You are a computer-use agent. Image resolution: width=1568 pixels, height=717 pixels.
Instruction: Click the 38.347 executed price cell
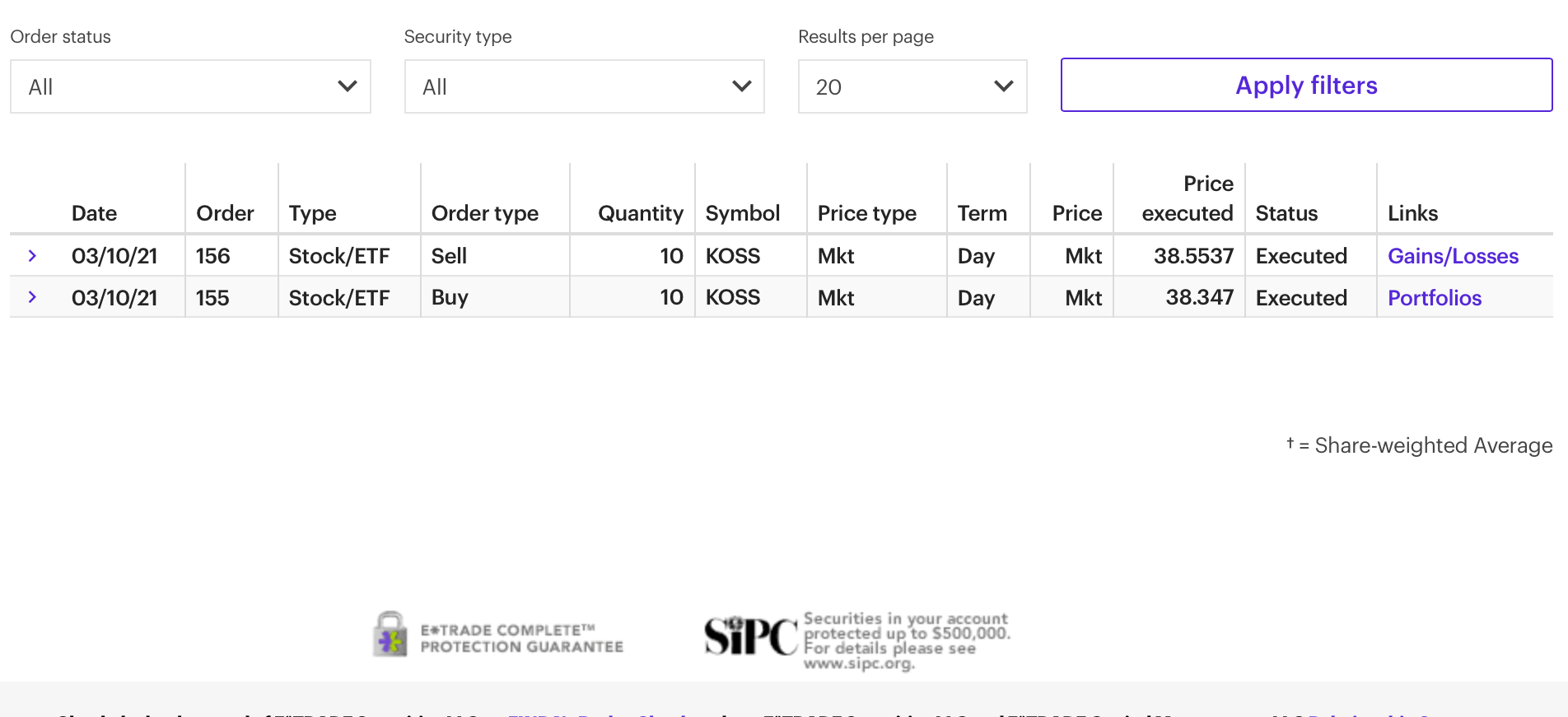1199,297
